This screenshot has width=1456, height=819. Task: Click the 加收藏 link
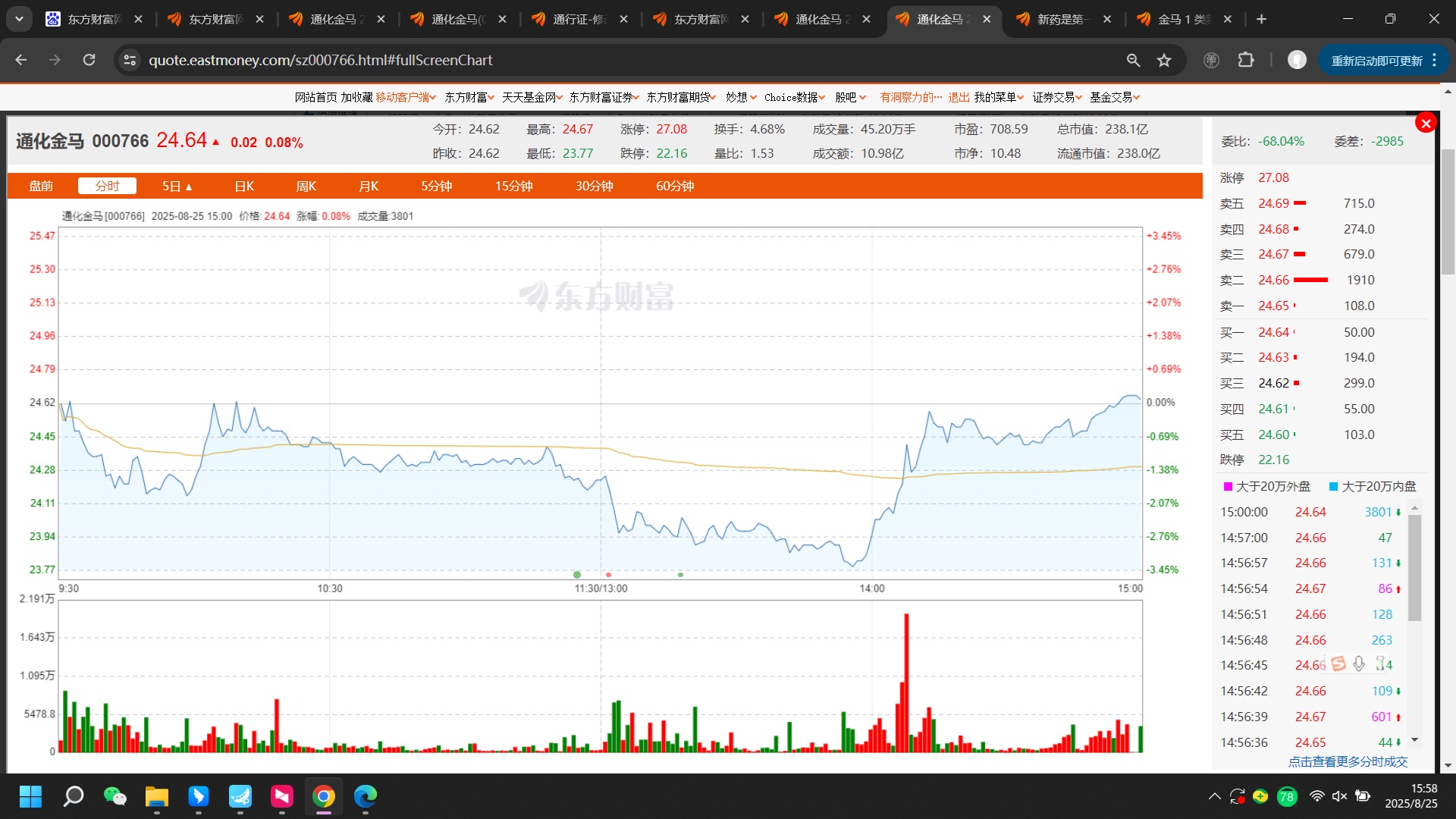[x=356, y=97]
